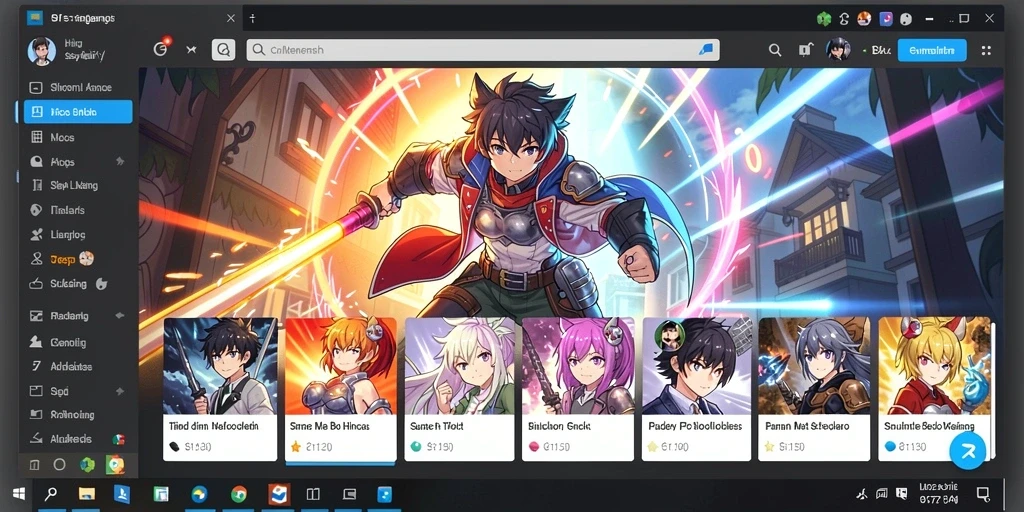Expand the Hops sidebar item arrow

tap(120, 161)
